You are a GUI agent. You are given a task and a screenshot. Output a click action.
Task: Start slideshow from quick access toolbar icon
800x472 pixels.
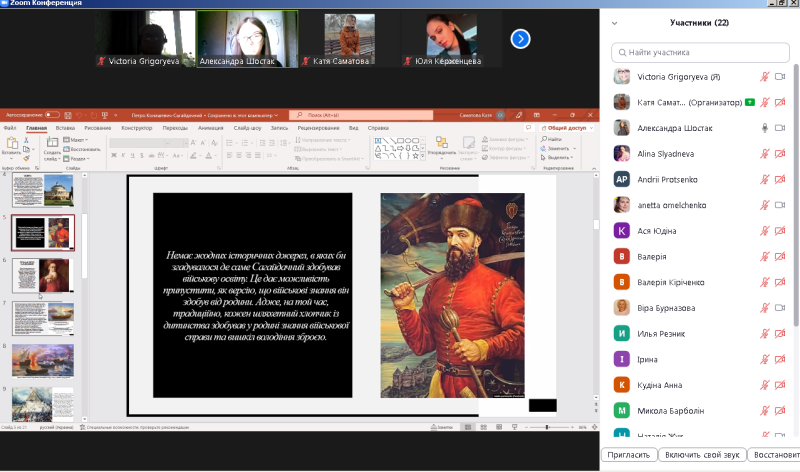(105, 115)
